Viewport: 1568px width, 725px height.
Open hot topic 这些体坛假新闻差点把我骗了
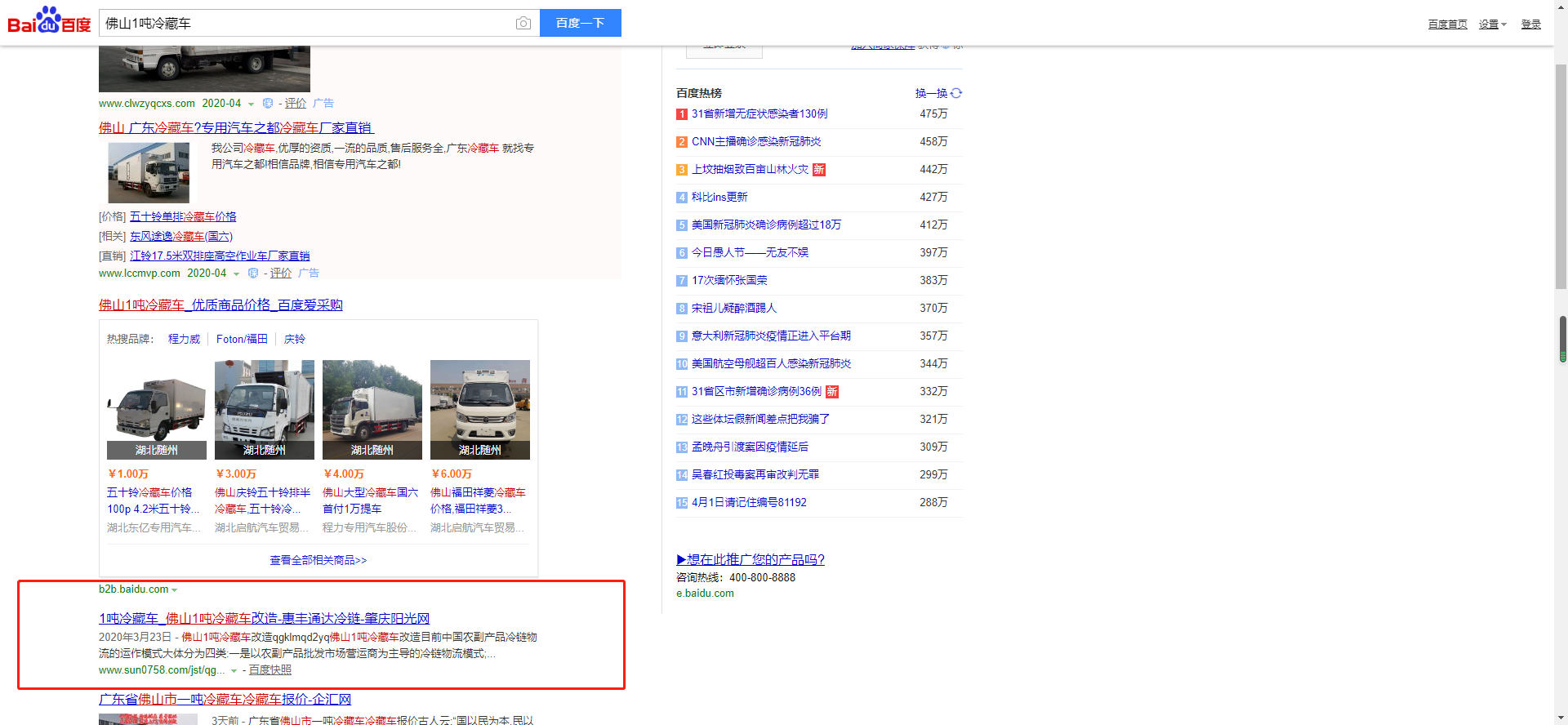click(760, 419)
